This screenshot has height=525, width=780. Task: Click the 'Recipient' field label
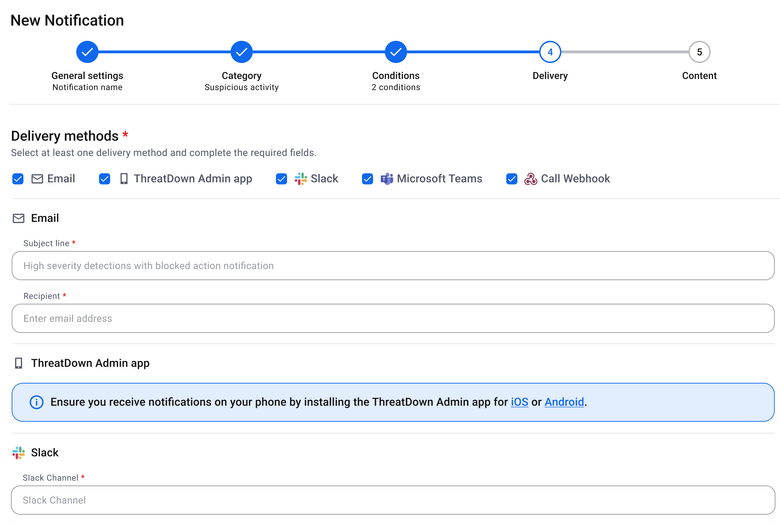click(42, 296)
